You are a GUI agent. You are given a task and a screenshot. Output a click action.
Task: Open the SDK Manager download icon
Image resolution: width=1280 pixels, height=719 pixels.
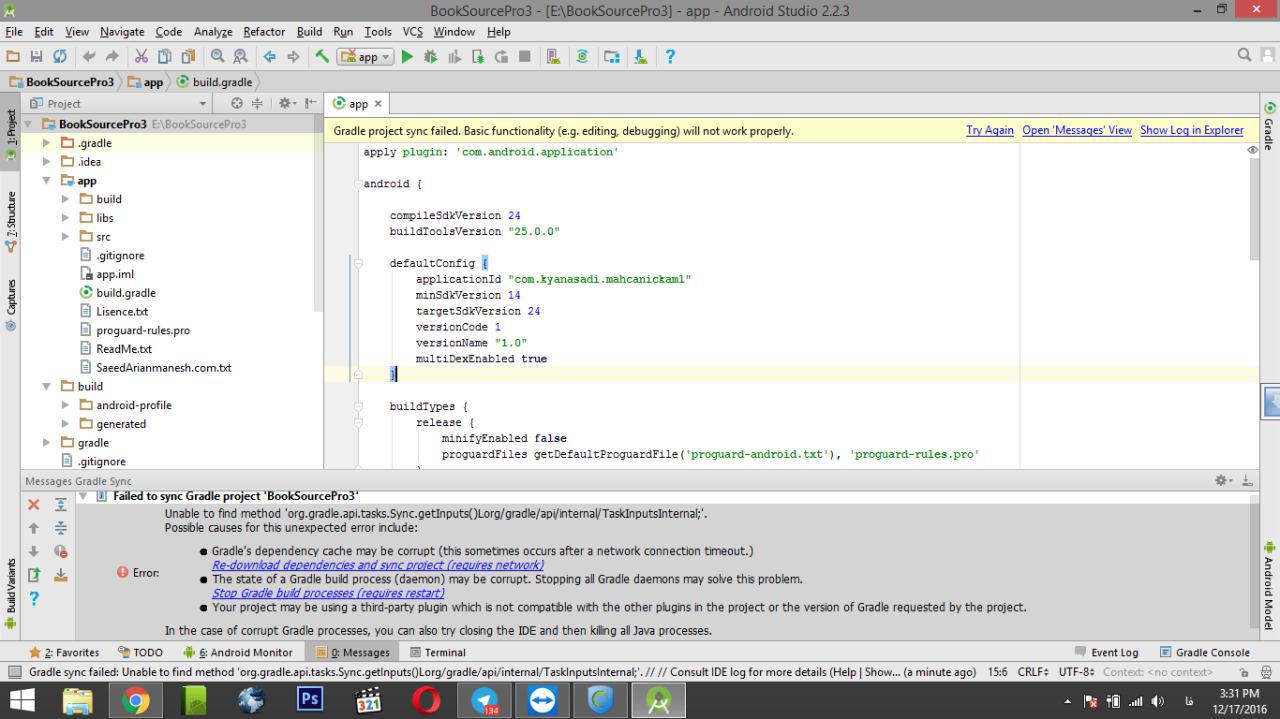(x=640, y=57)
